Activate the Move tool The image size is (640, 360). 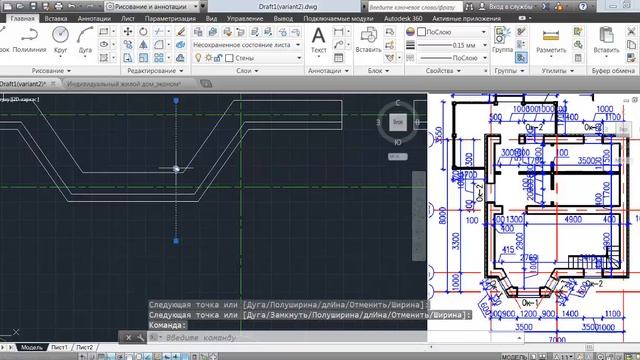128,31
